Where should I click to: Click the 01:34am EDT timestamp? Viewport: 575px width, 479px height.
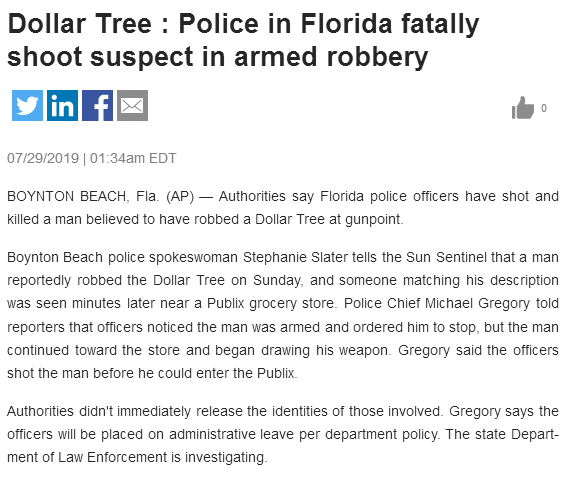coord(133,158)
